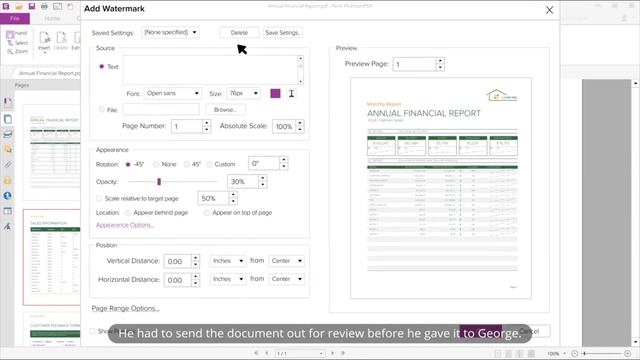Image resolution: width=640 pixels, height=360 pixels.
Task: Select the Custom rotation option
Action: click(x=209, y=164)
